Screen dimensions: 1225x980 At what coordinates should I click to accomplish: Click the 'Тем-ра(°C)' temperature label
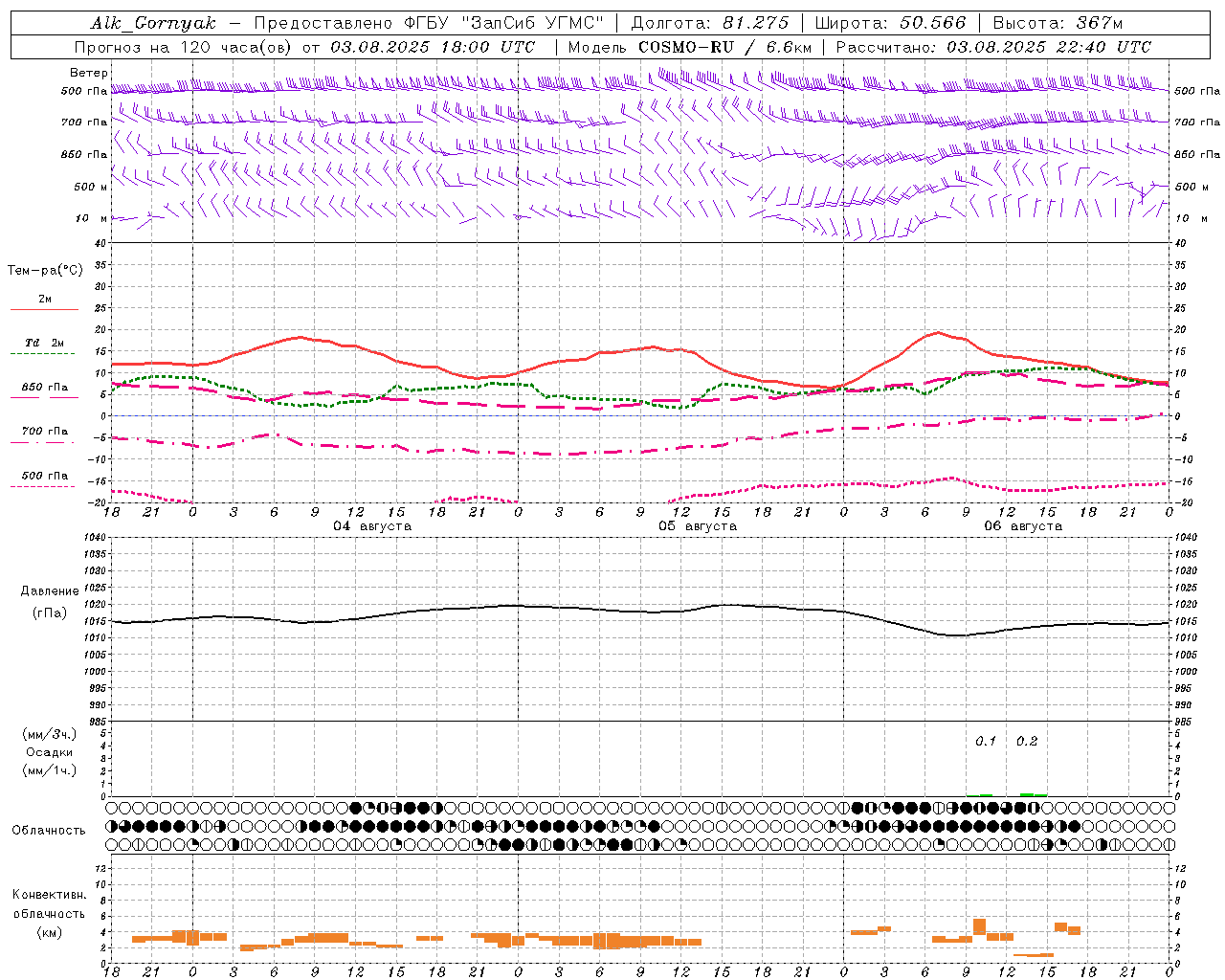tap(45, 271)
